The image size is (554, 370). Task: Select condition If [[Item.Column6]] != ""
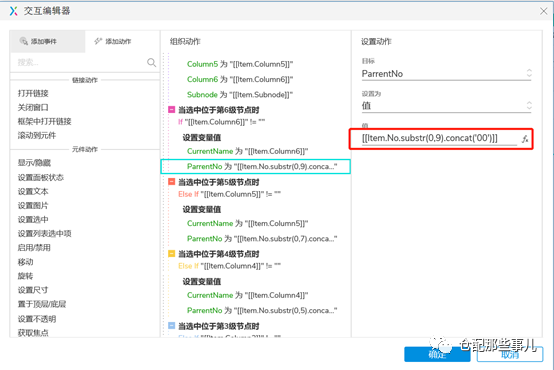click(222, 122)
